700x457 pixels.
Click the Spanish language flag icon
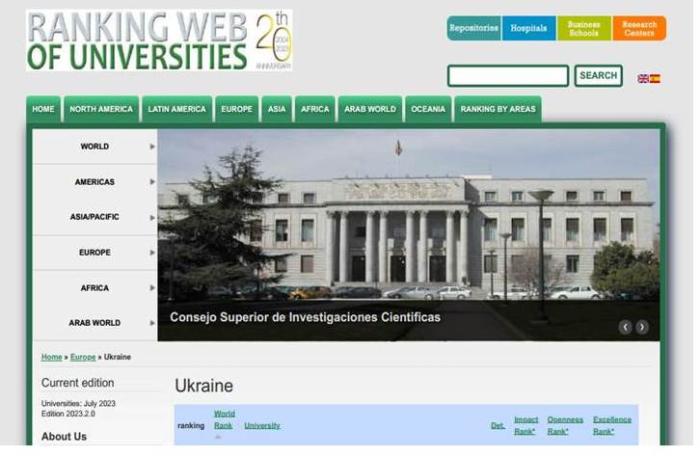(655, 78)
